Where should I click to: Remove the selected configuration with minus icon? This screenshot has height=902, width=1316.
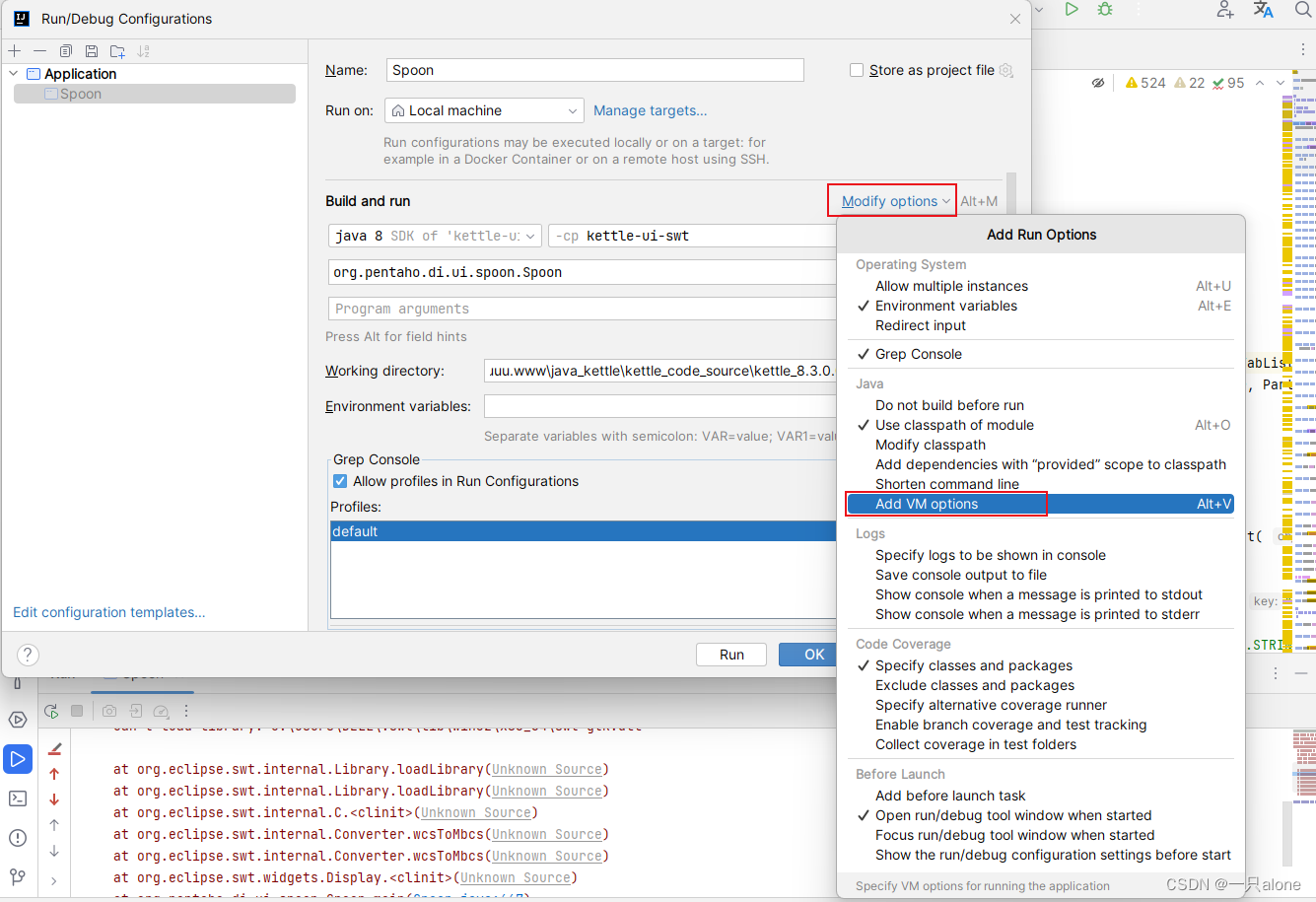pyautogui.click(x=39, y=50)
